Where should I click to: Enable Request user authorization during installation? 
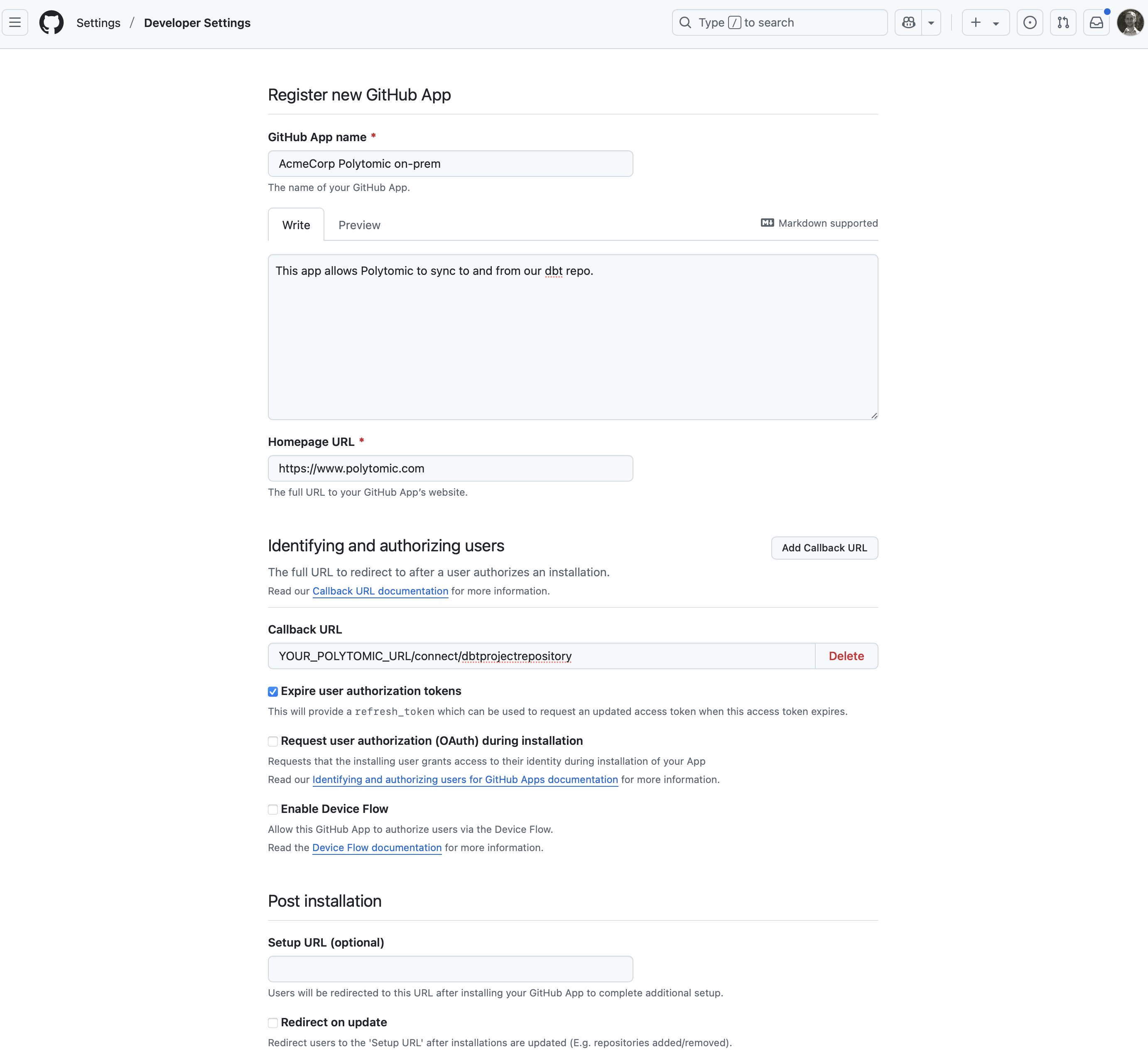(x=273, y=741)
